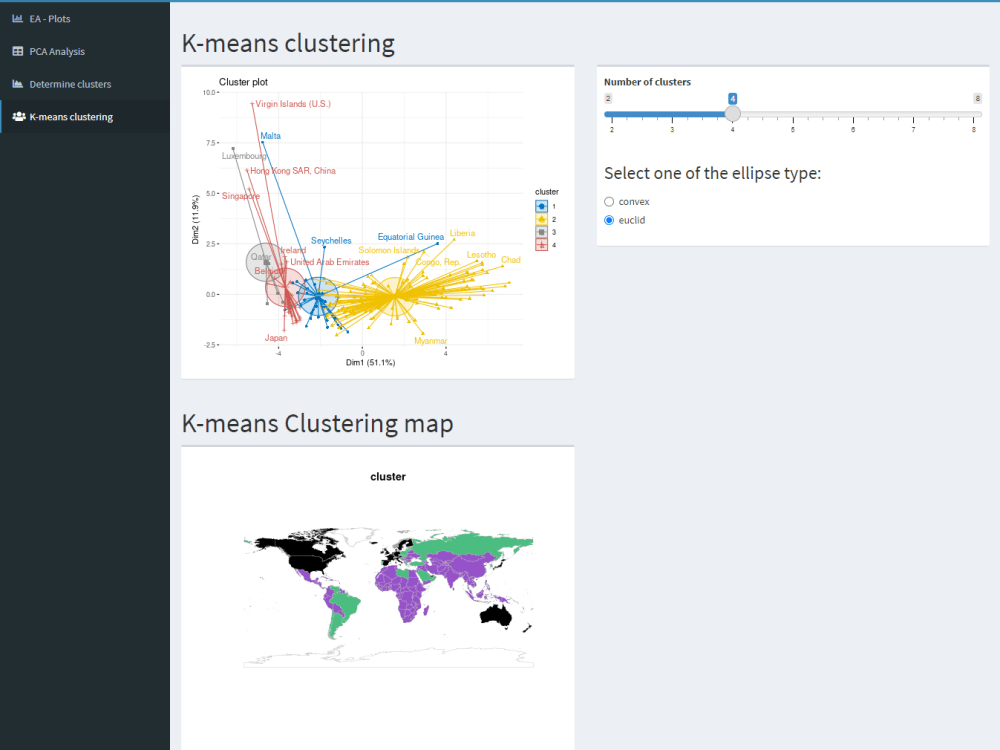Open PCA Analysis sidebar item
The height and width of the screenshot is (750, 1000).
click(x=85, y=51)
